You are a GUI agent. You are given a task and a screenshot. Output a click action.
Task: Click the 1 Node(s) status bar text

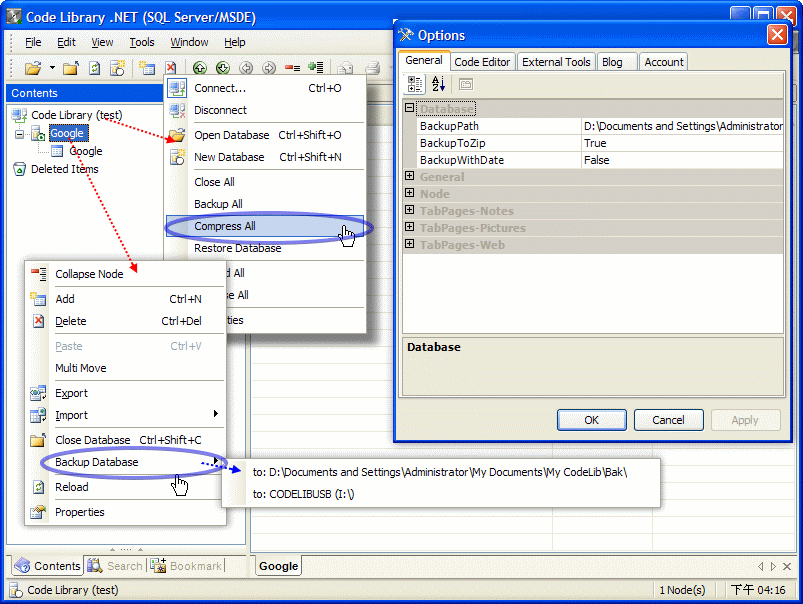coord(682,590)
